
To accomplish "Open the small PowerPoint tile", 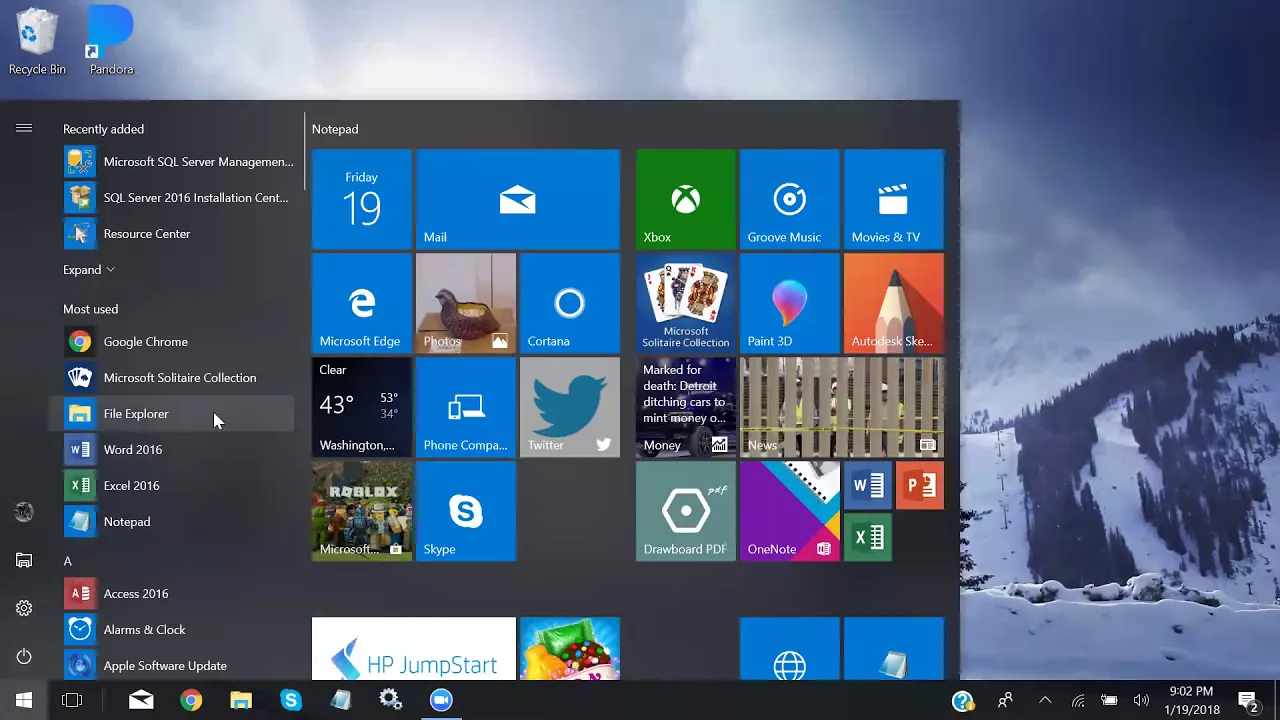I will click(x=920, y=486).
